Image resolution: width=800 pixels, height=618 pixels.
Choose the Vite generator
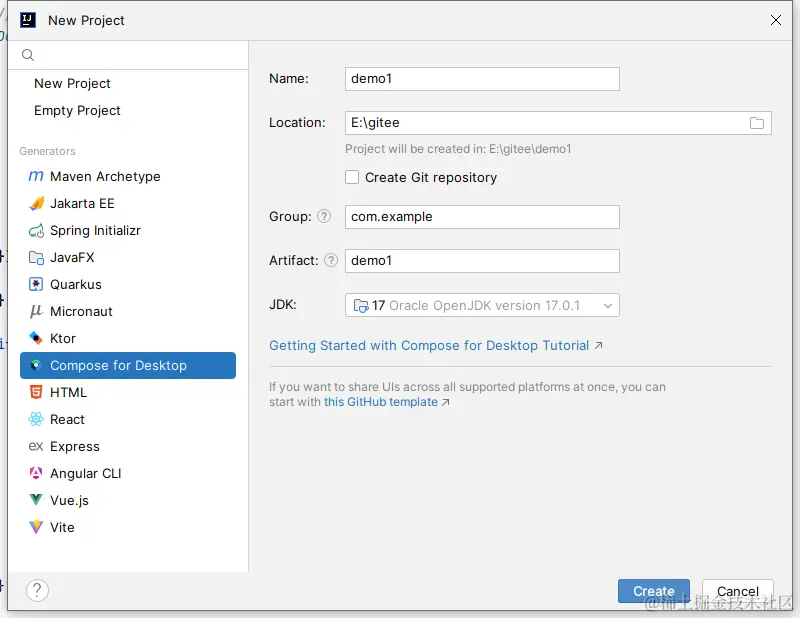(x=128, y=527)
